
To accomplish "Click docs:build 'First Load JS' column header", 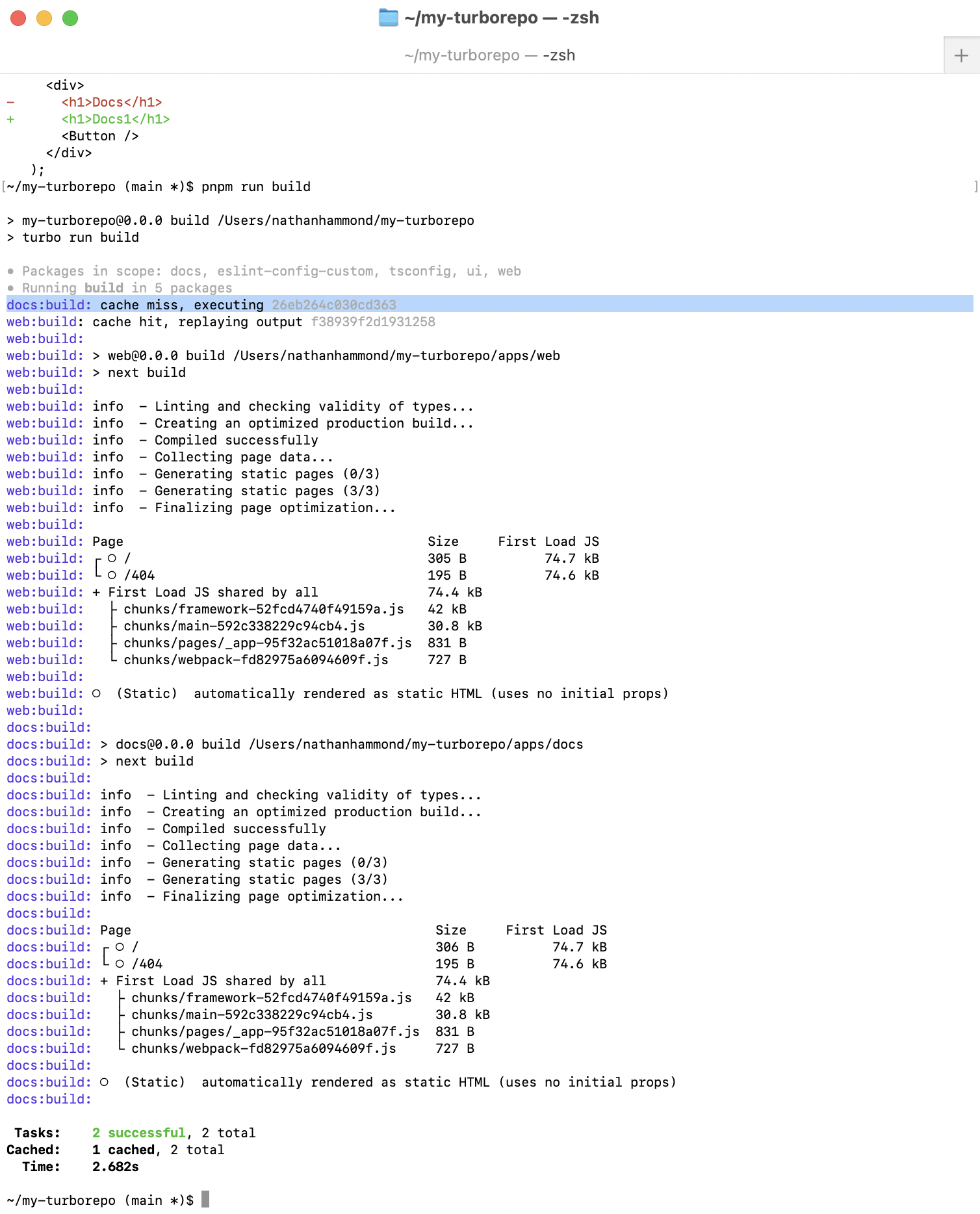I will pyautogui.click(x=556, y=930).
